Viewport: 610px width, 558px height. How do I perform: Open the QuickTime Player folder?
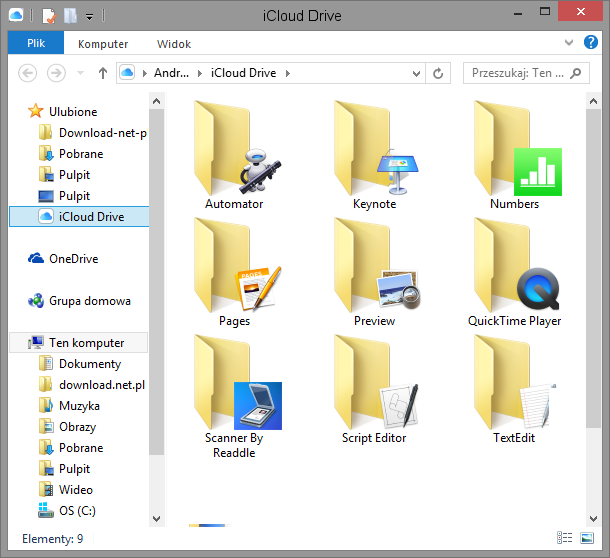(x=514, y=272)
